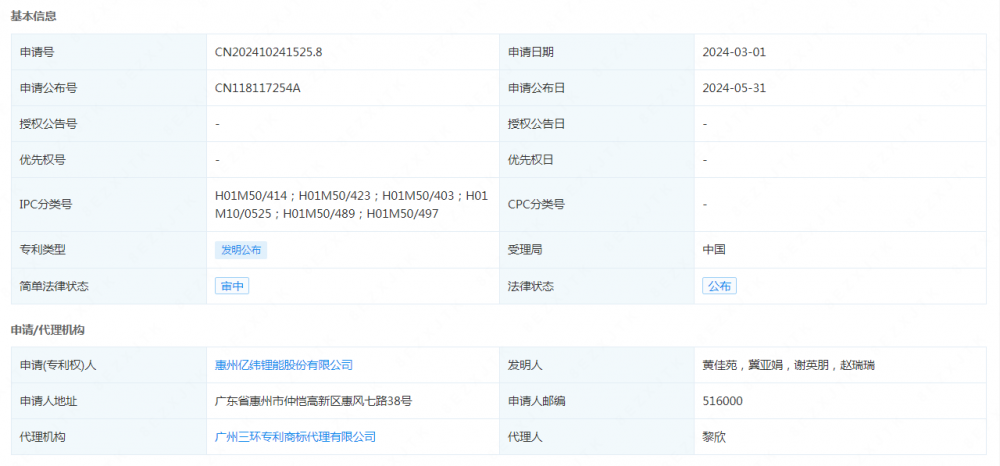Click the 审中 simple legal status tag
This screenshot has width=1000, height=466.
point(232,286)
